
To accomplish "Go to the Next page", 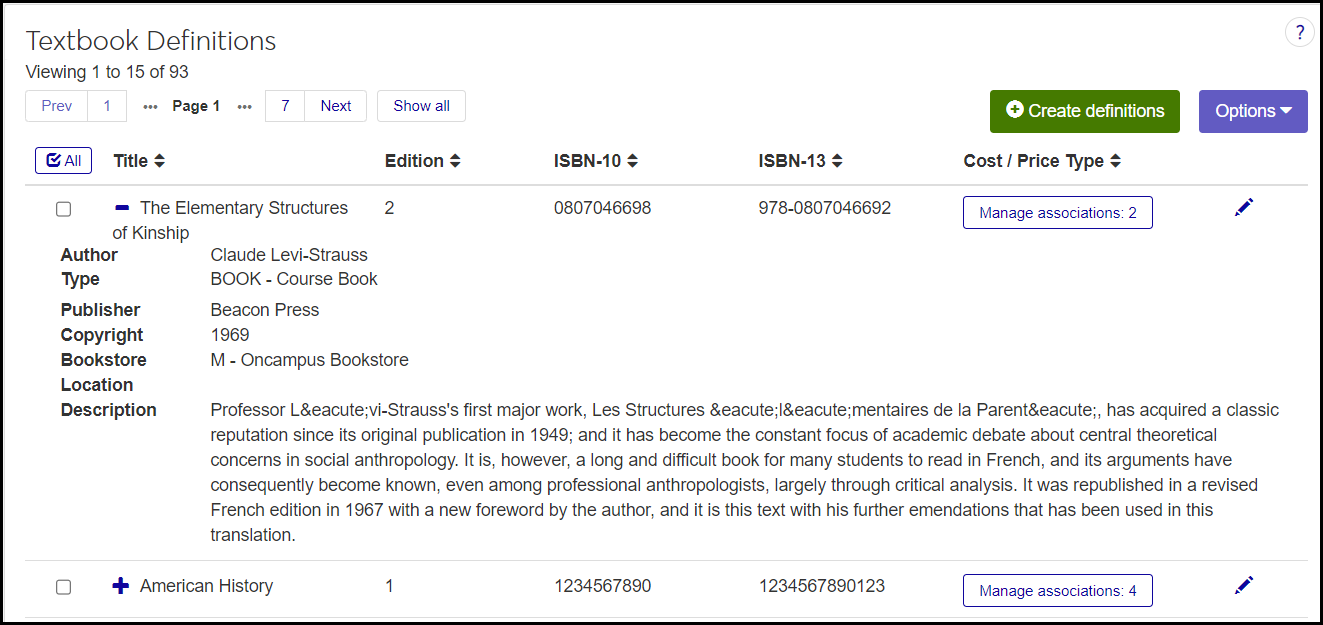I will [x=336, y=106].
